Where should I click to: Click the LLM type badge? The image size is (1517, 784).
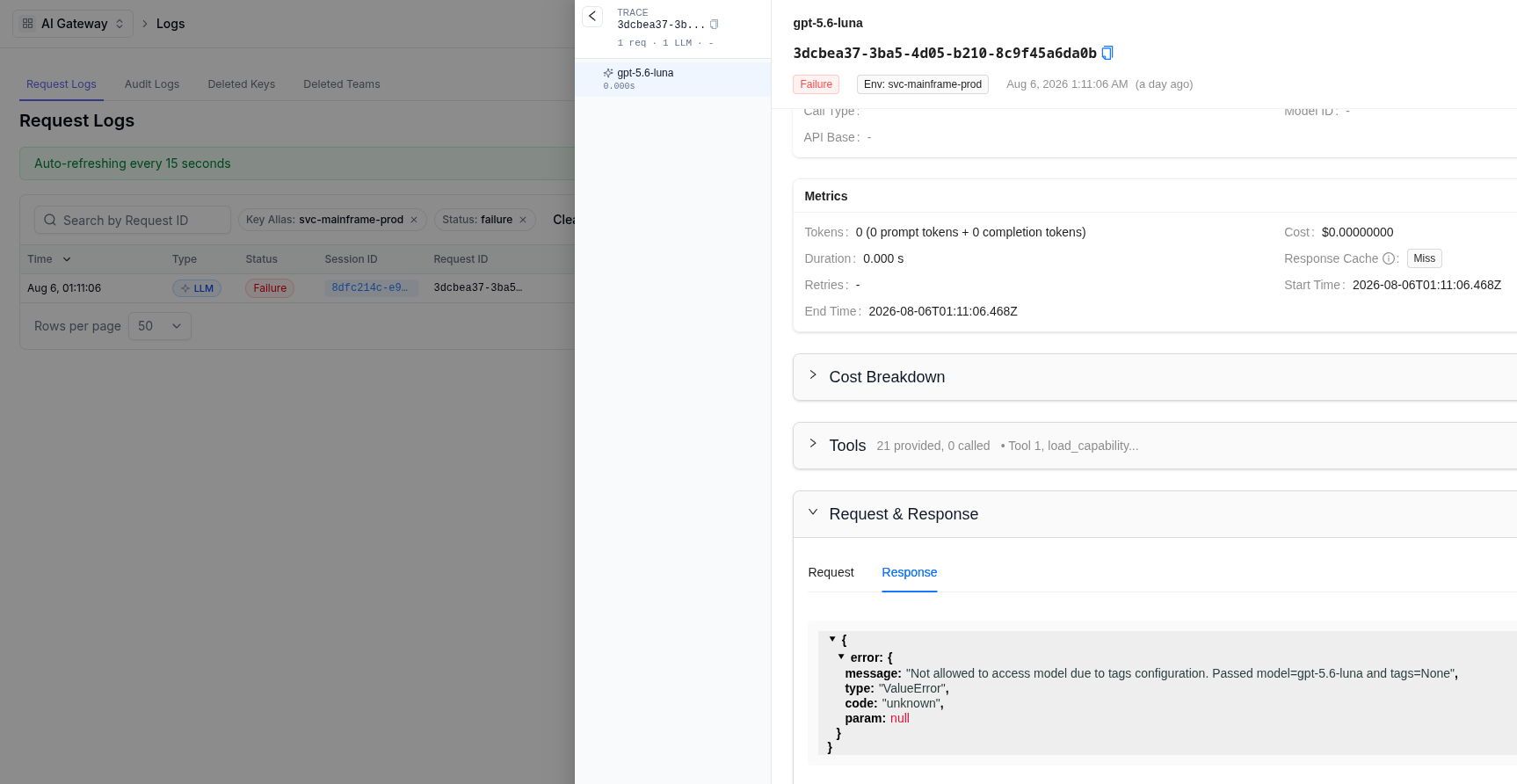197,288
